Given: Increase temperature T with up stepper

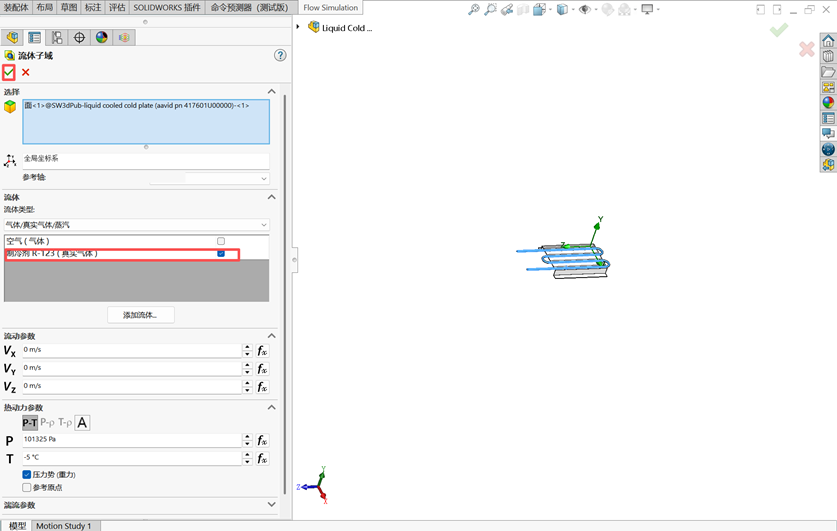Looking at the screenshot, I should [x=247, y=455].
